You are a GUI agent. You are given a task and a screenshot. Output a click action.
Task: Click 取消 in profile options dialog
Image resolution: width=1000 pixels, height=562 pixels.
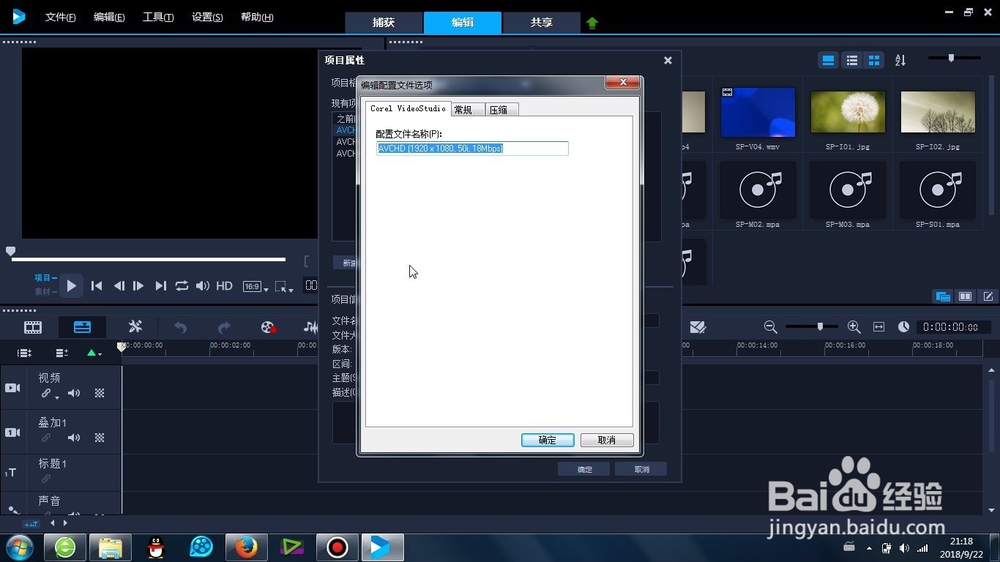point(607,440)
